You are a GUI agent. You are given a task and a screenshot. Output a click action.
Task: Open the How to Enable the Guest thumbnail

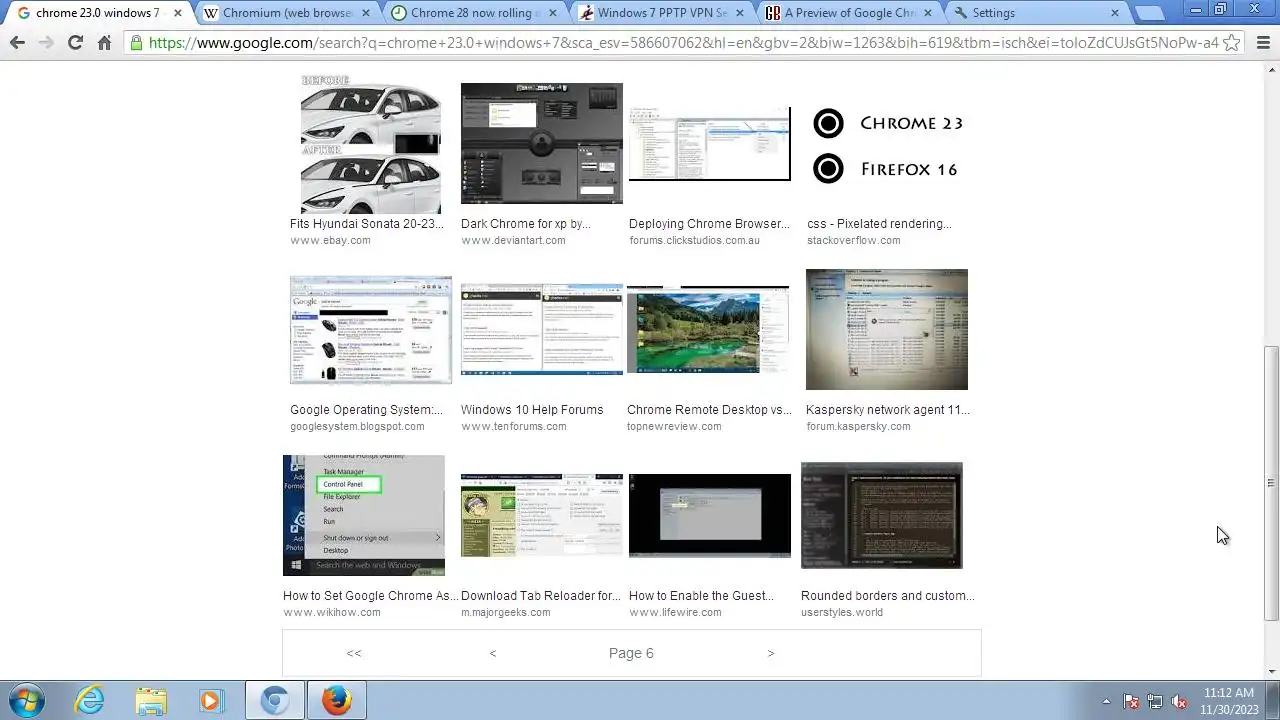pyautogui.click(x=710, y=515)
